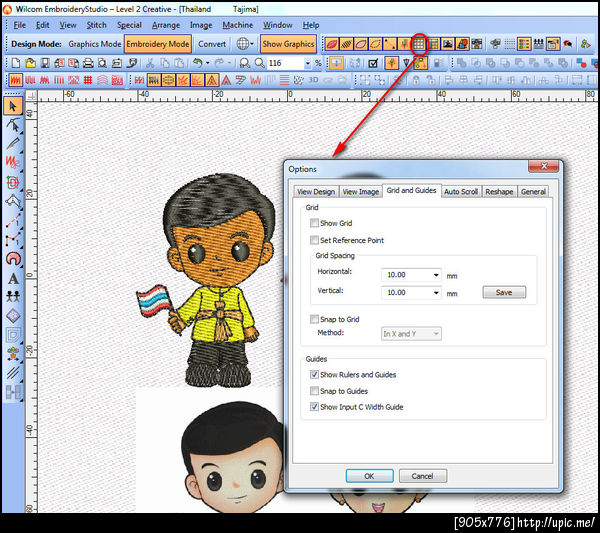
Task: Click the zoom factor field showing 116
Action: (286, 63)
